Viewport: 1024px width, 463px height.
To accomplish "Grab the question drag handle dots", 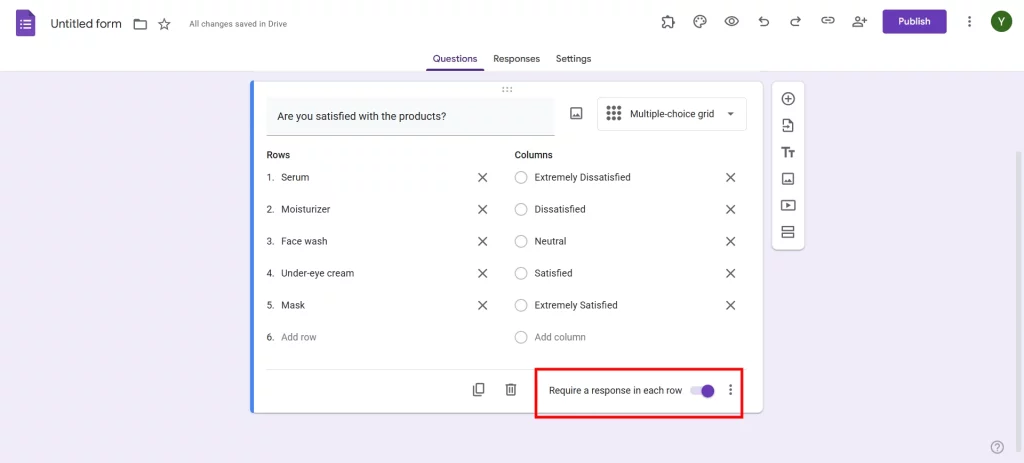I will pos(507,89).
